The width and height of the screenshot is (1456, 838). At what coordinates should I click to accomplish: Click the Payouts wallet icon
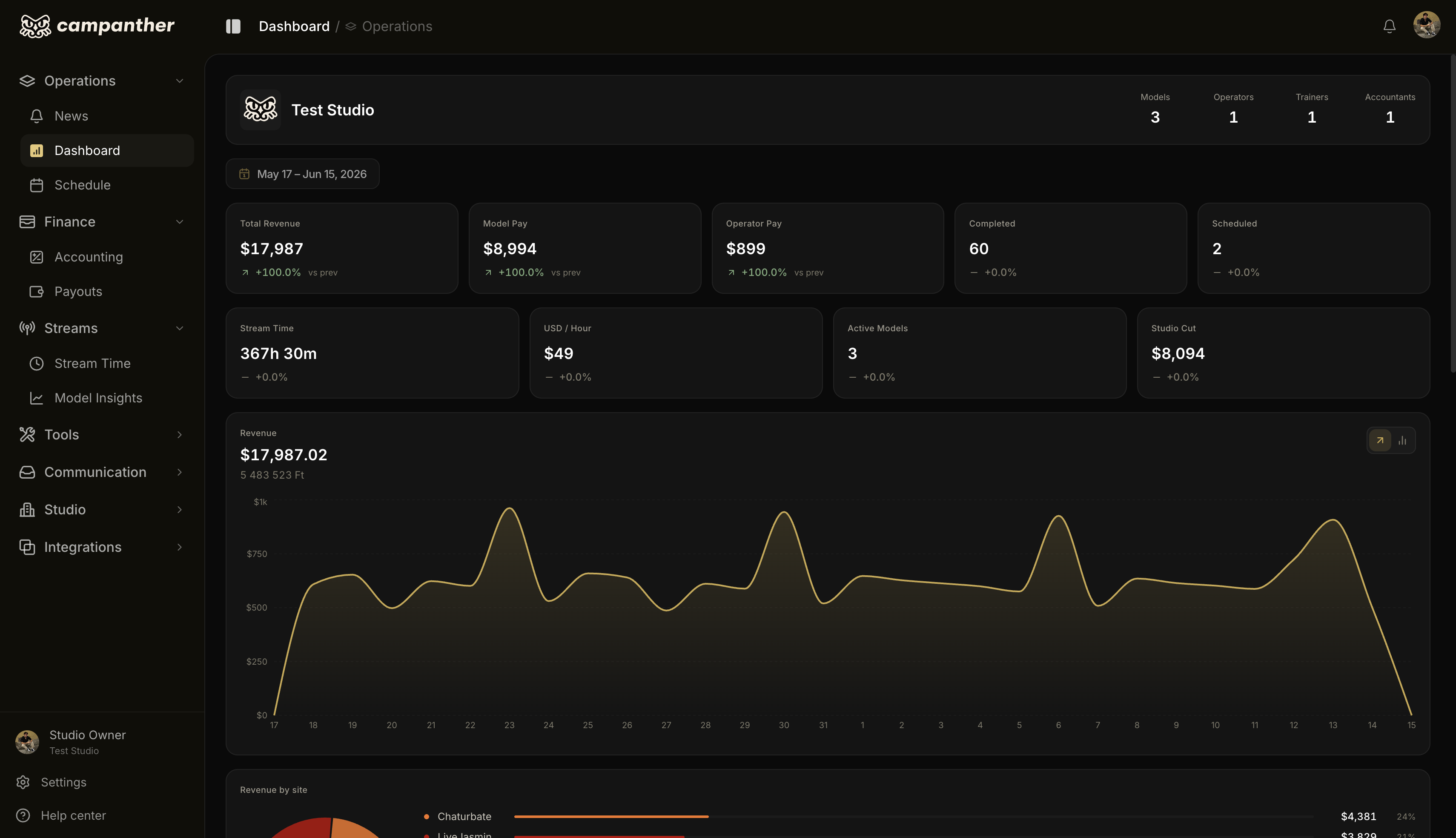37,292
